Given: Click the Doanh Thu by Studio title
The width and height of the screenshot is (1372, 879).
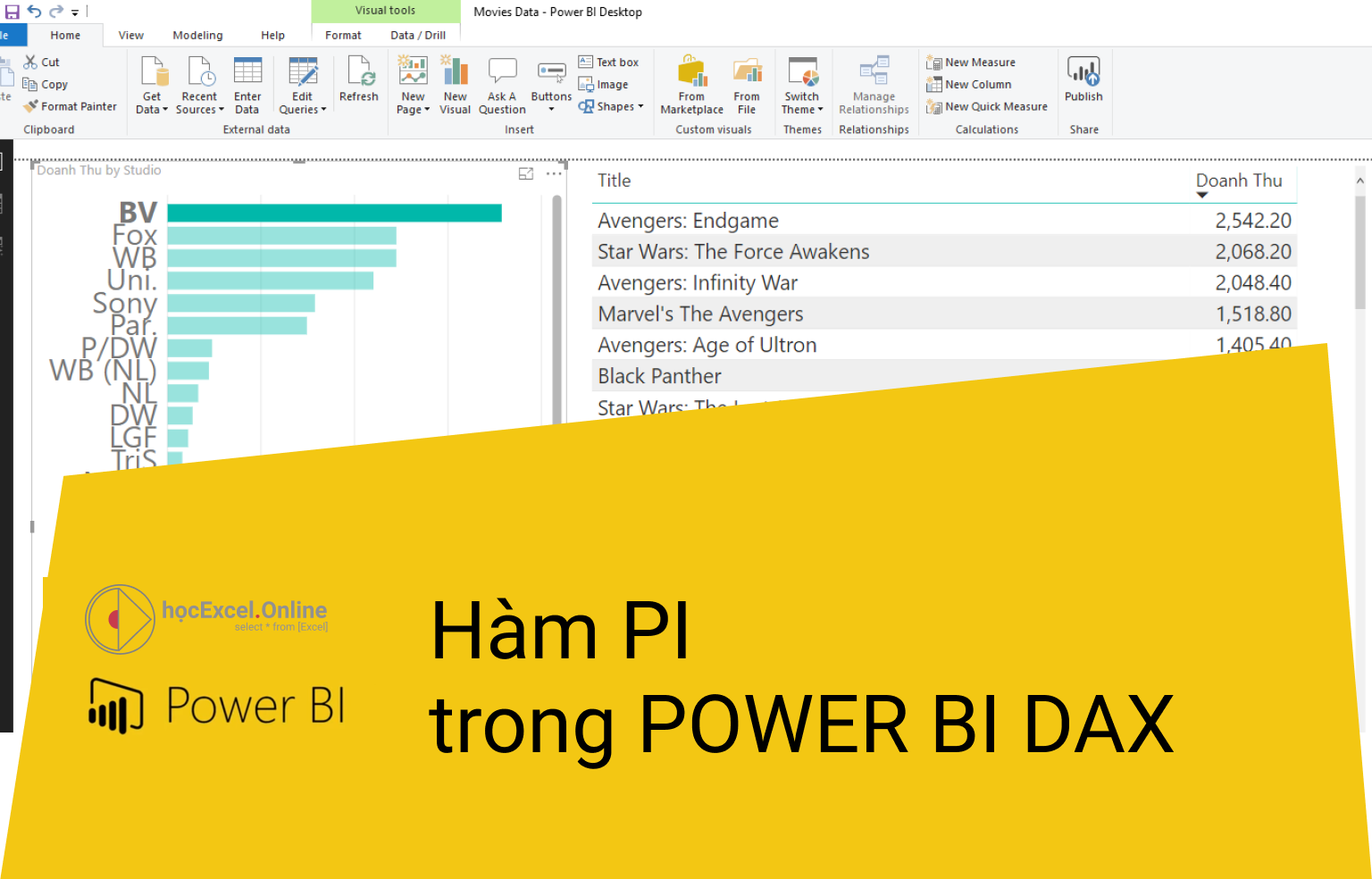Looking at the screenshot, I should pyautogui.click(x=99, y=170).
